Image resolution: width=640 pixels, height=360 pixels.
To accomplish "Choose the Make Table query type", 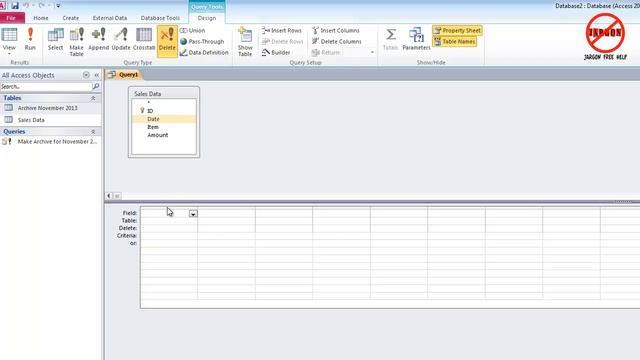I will click(x=76, y=42).
